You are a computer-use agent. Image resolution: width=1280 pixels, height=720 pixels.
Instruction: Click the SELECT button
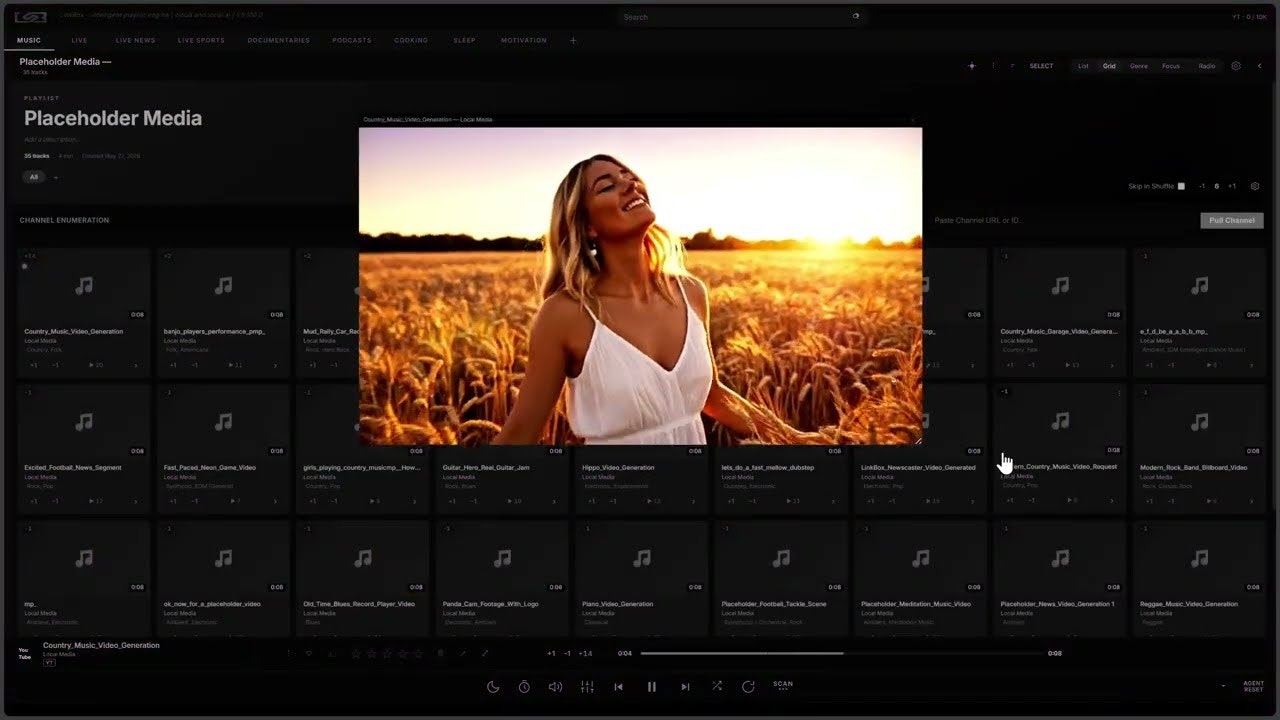[x=1041, y=66]
